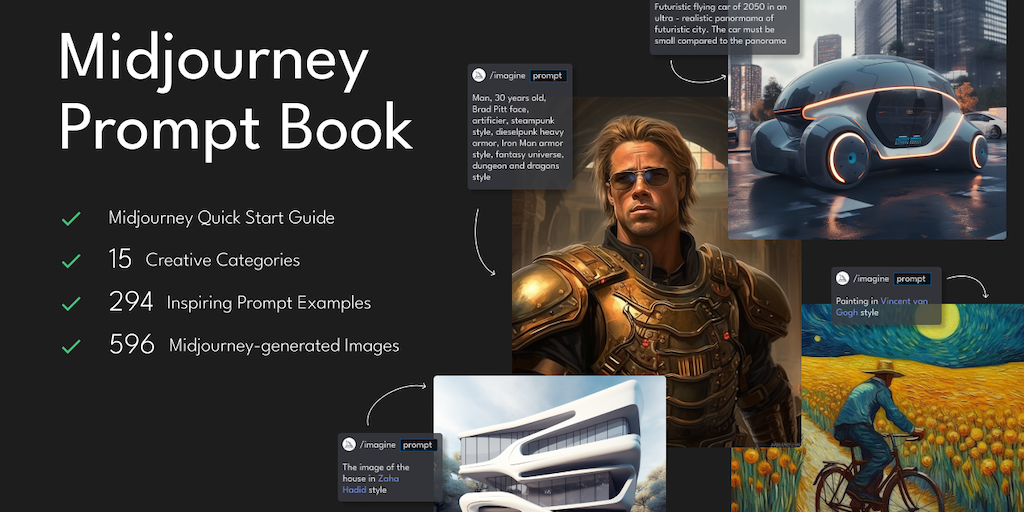Select the prompt tag in the van Gogh card
The width and height of the screenshot is (1024, 512).
[911, 279]
